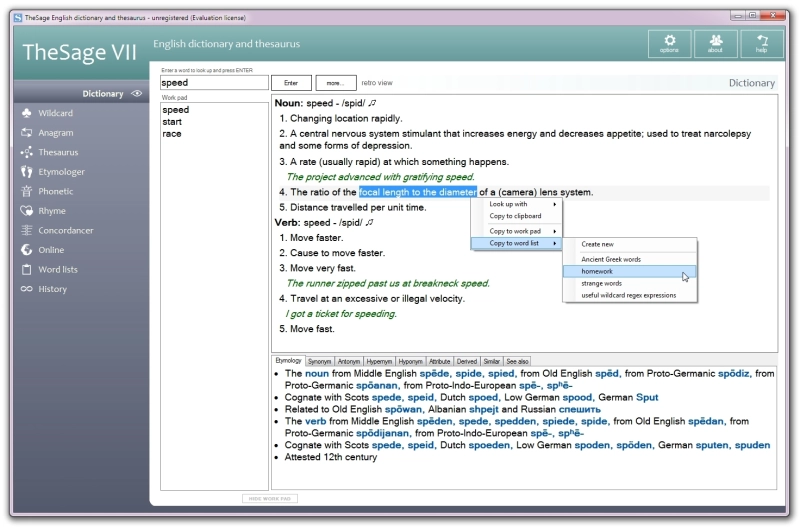Click the Word lists clipboard icon
800x527 pixels.
pos(27,269)
